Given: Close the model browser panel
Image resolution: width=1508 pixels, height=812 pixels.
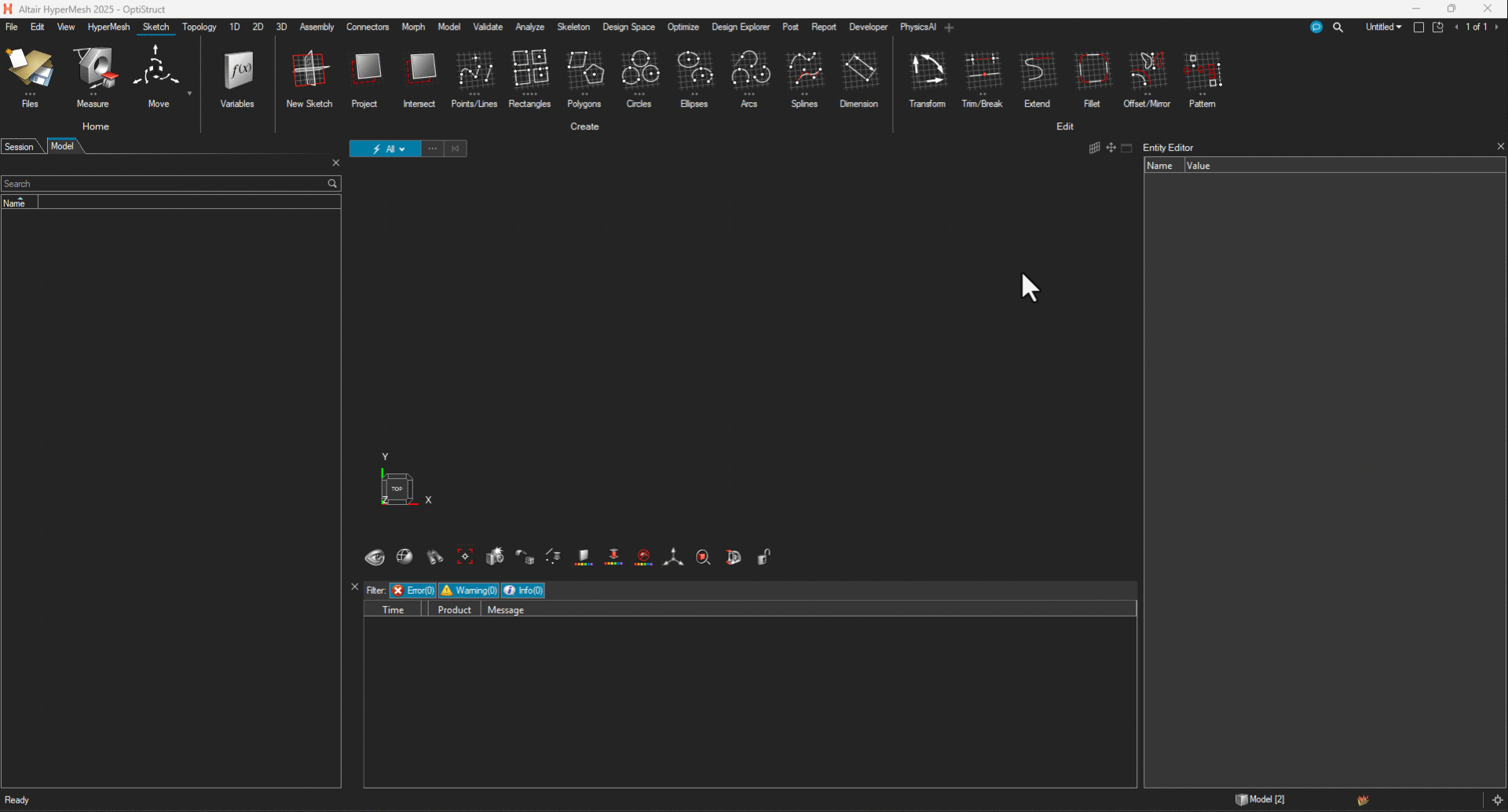Looking at the screenshot, I should (x=336, y=163).
